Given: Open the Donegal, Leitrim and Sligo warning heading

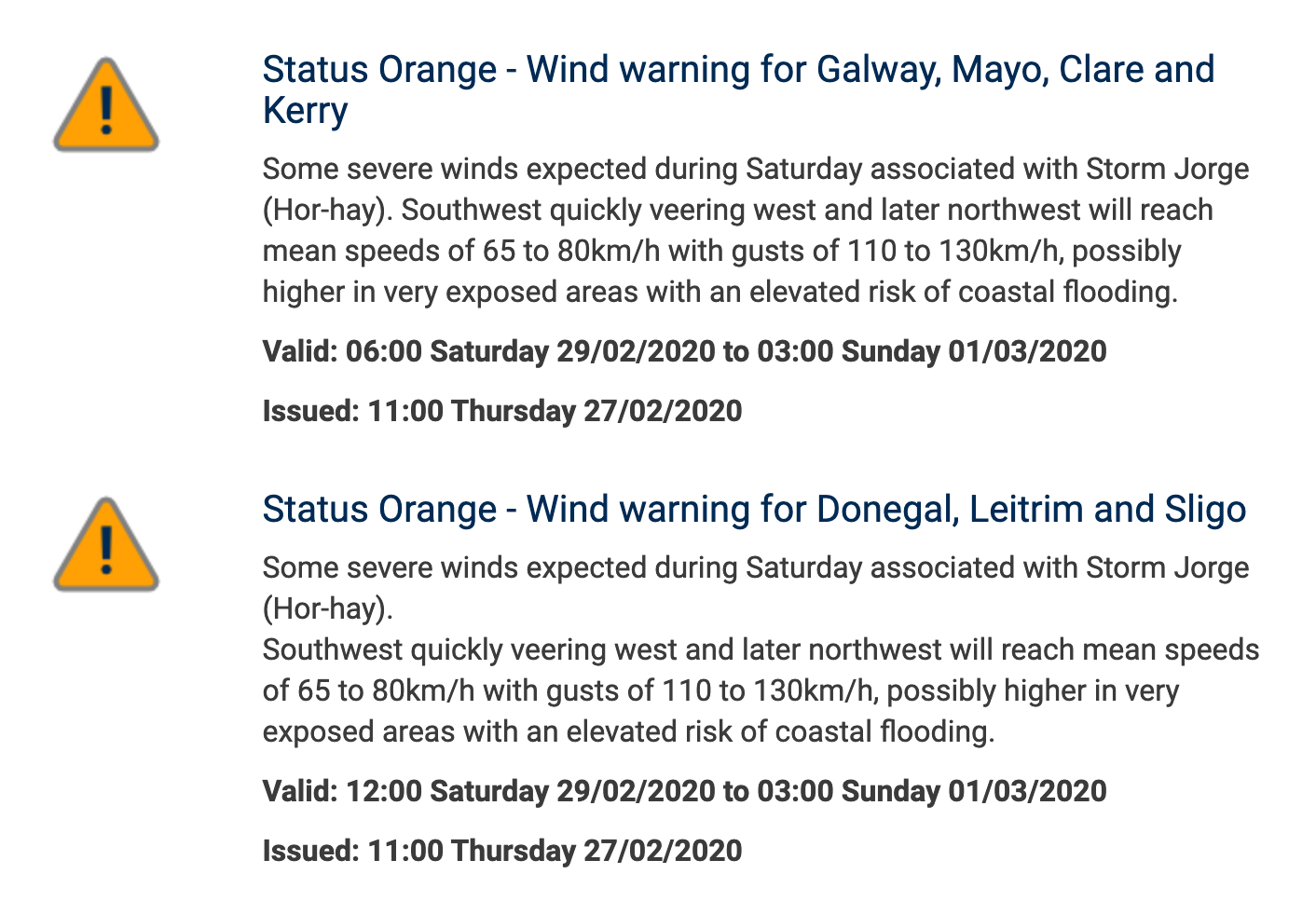Looking at the screenshot, I should (754, 509).
